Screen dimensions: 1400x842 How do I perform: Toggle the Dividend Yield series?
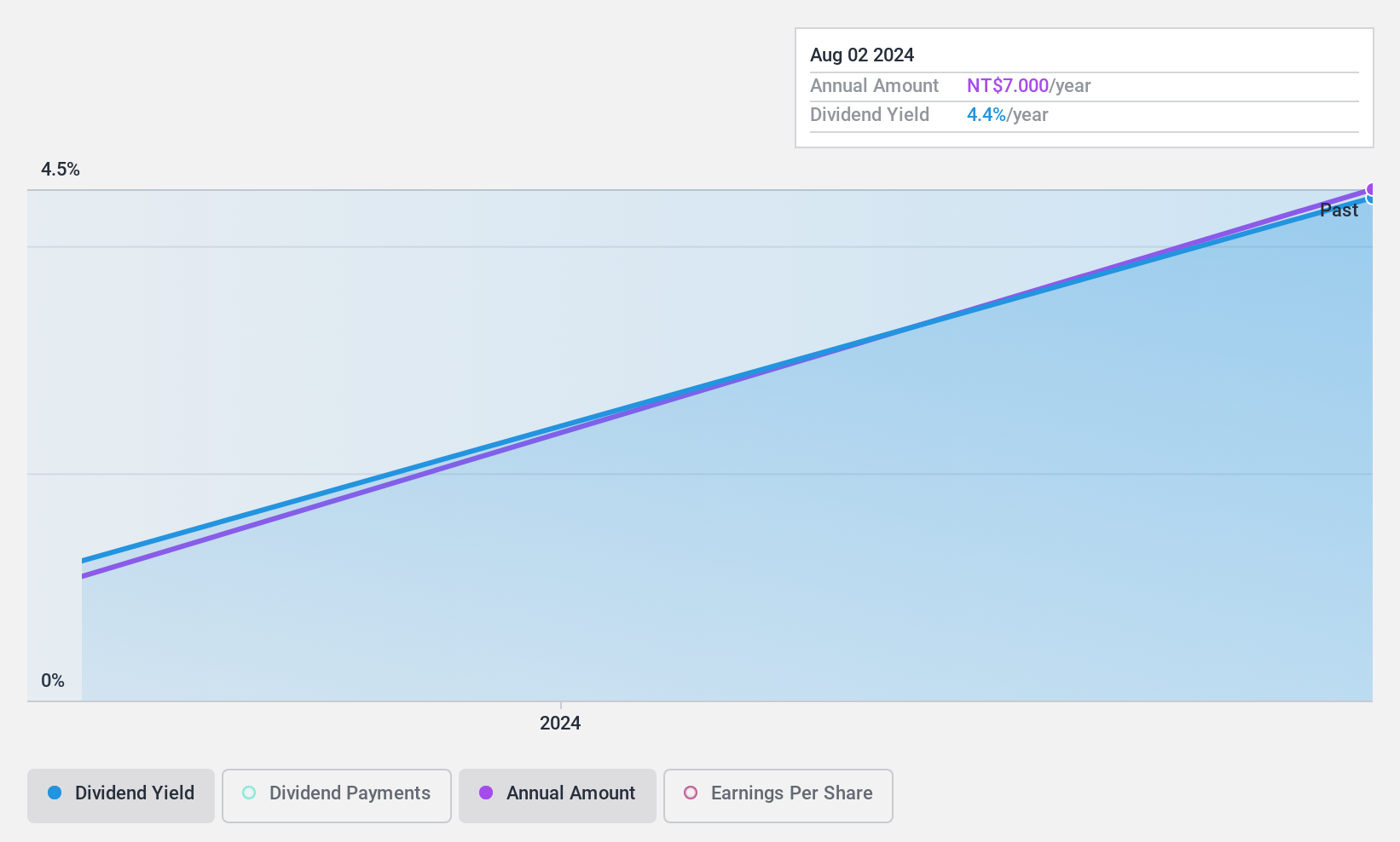pos(121,796)
